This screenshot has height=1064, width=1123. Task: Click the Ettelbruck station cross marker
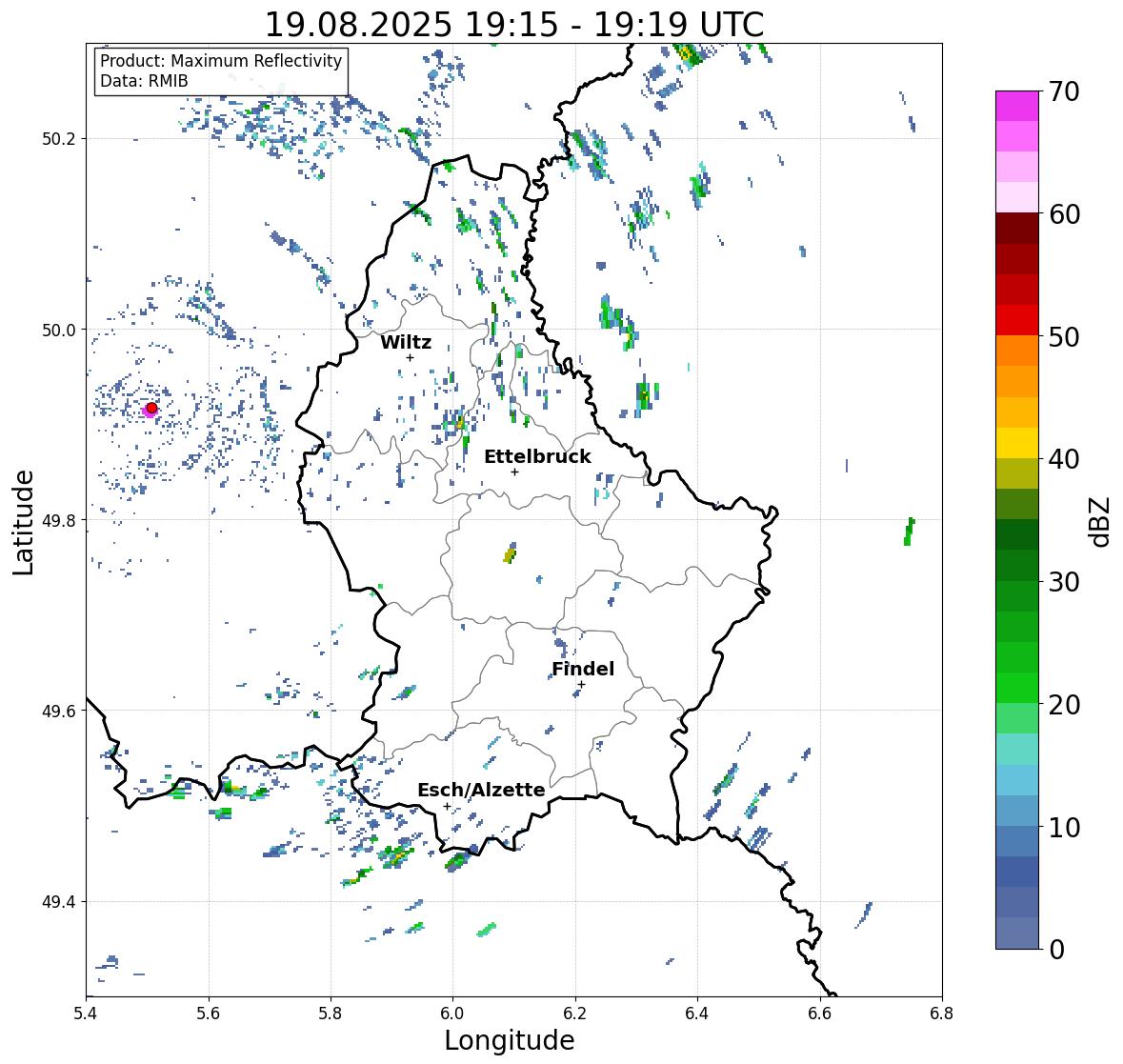click(x=514, y=472)
